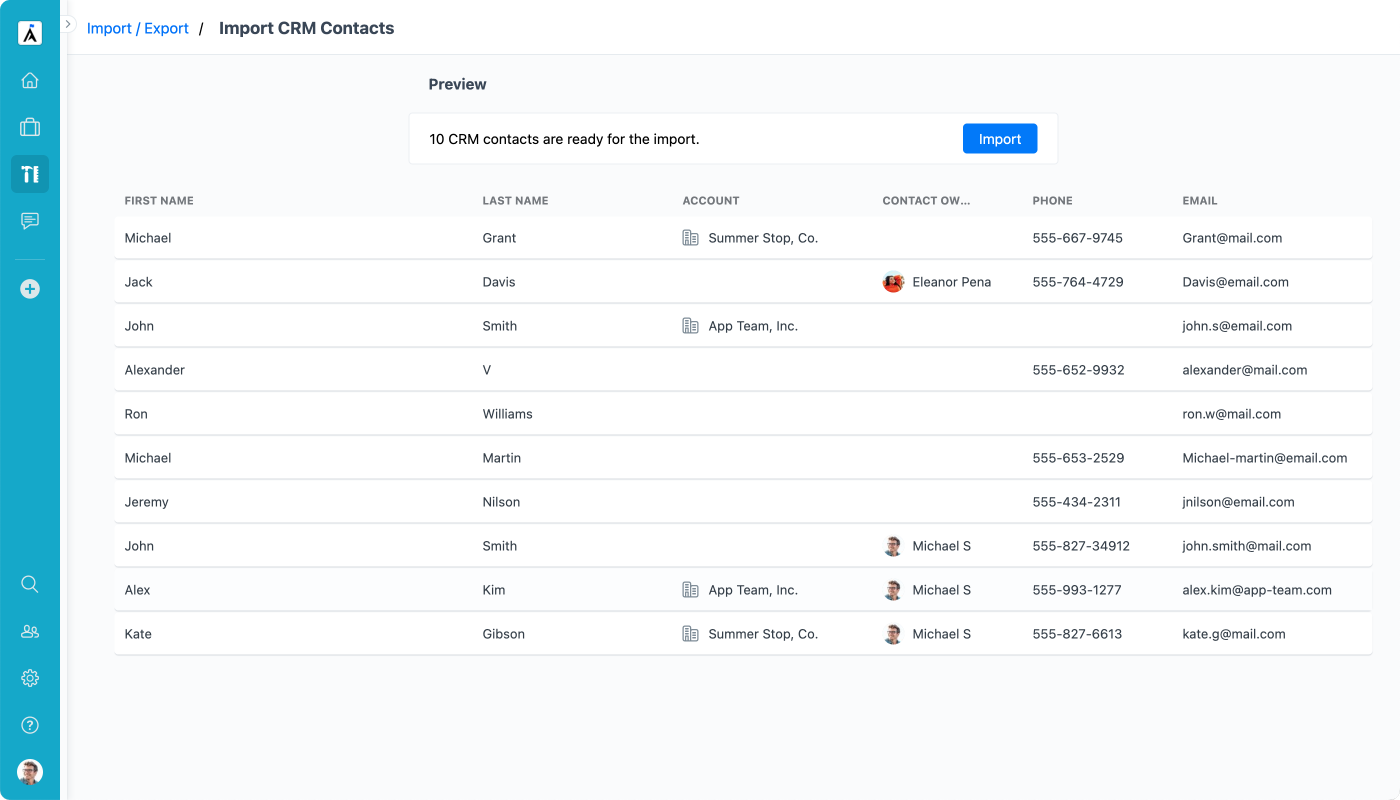Open the briefcase icon in the sidebar
Image resolution: width=1400 pixels, height=800 pixels.
pos(30,127)
